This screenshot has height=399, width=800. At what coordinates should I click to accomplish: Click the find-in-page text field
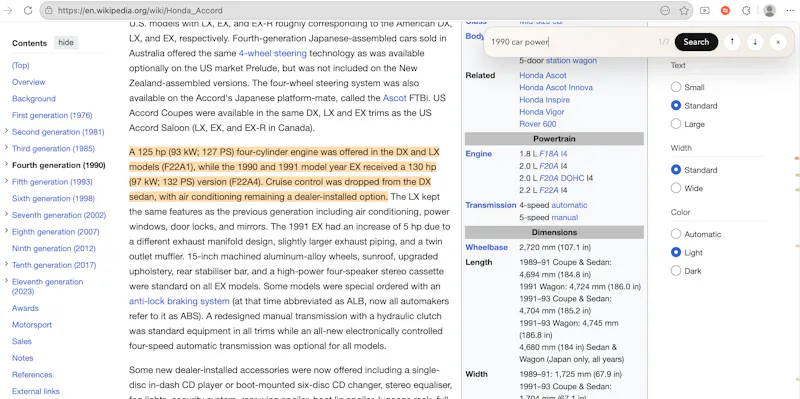(x=571, y=42)
